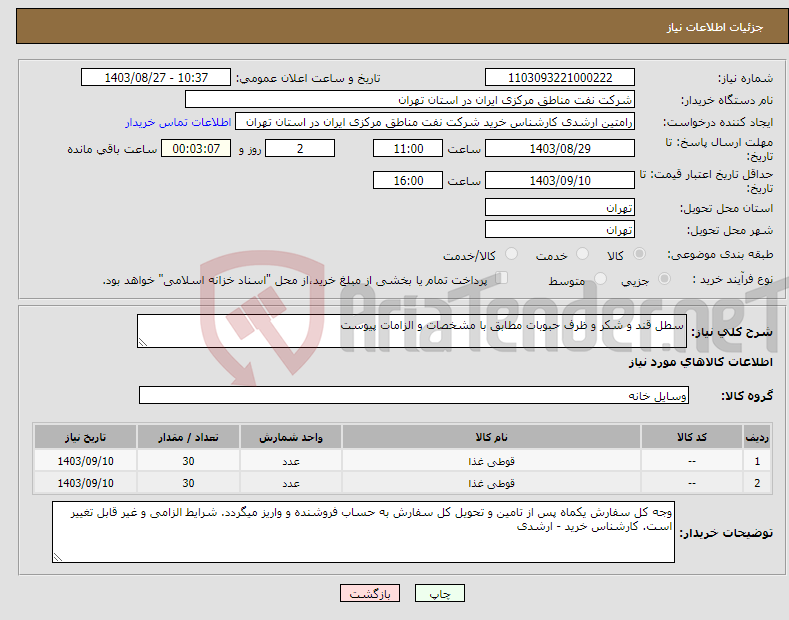The image size is (789, 620).
Task: Click the واحد شمارش column header
Action: (x=291, y=437)
